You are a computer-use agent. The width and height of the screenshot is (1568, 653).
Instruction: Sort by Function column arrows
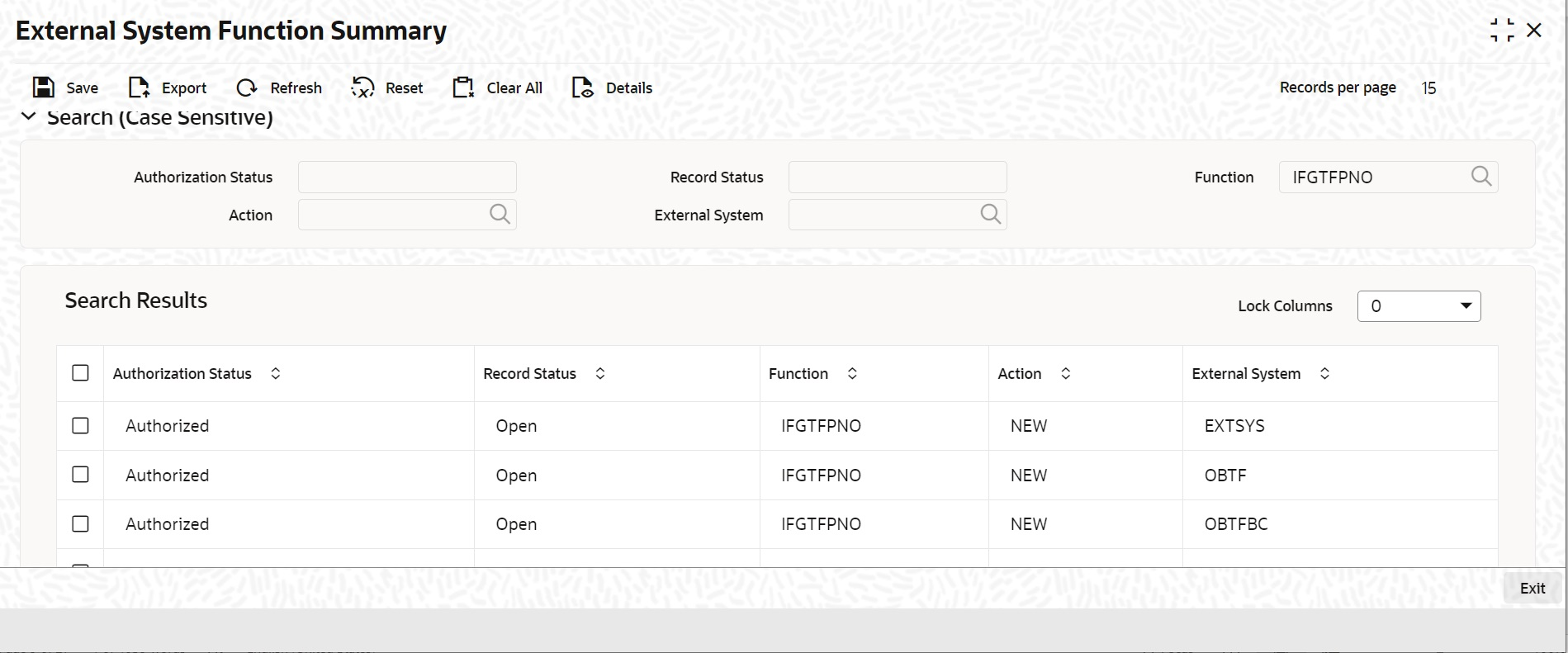[852, 374]
